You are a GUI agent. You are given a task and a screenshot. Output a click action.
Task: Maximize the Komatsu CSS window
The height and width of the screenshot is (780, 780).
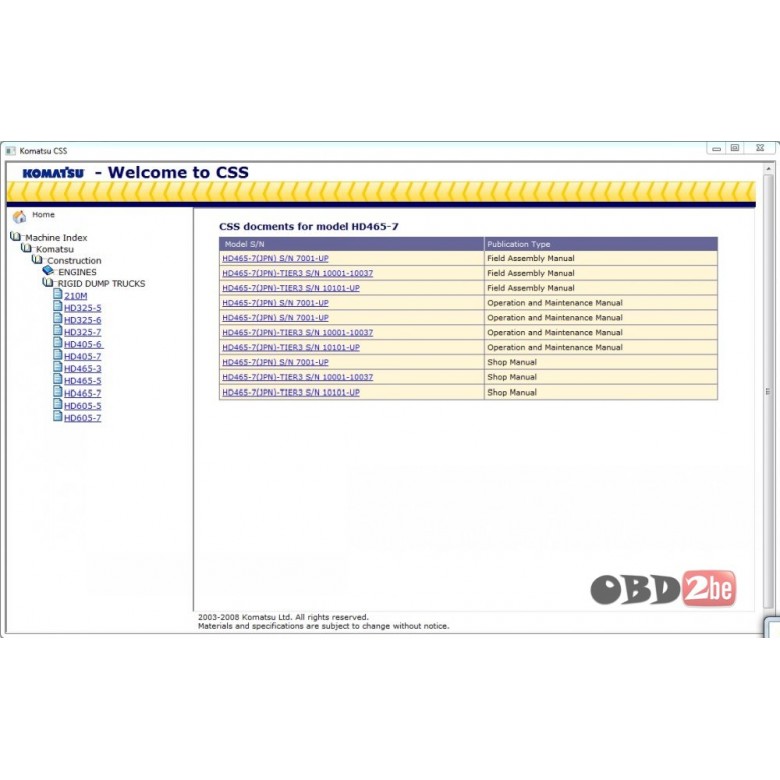(x=735, y=148)
